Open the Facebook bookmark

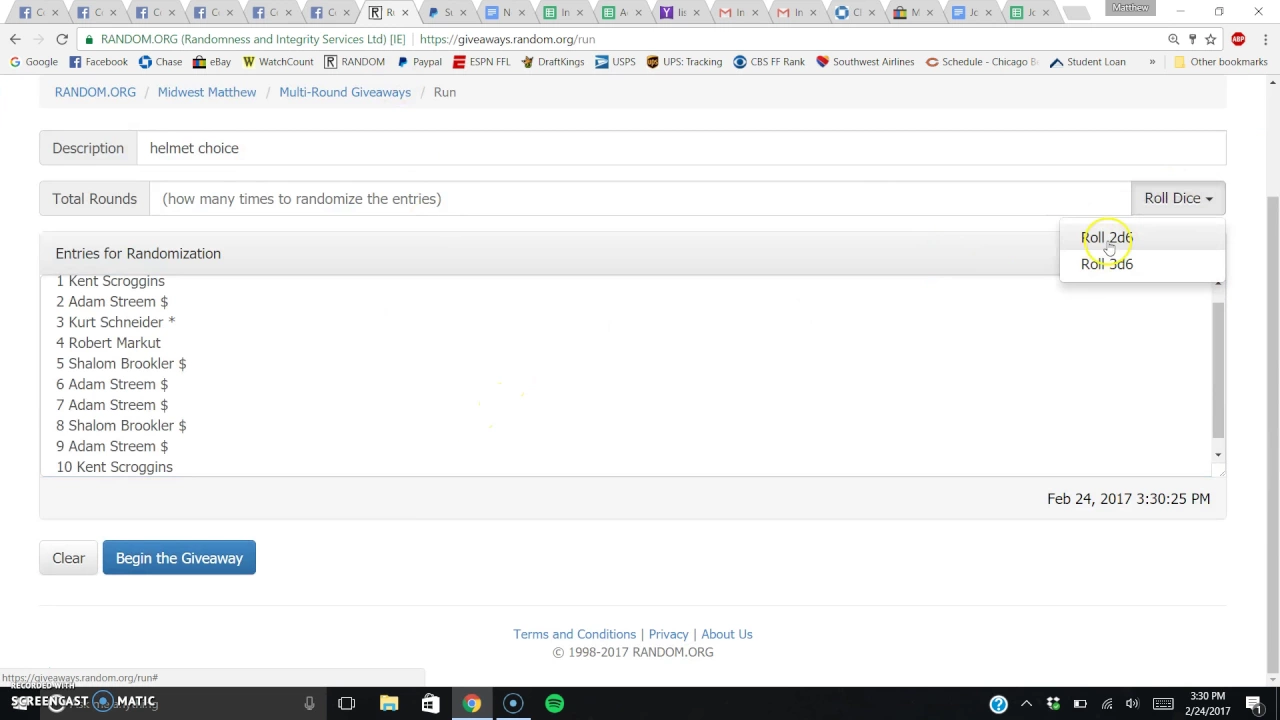(x=98, y=62)
